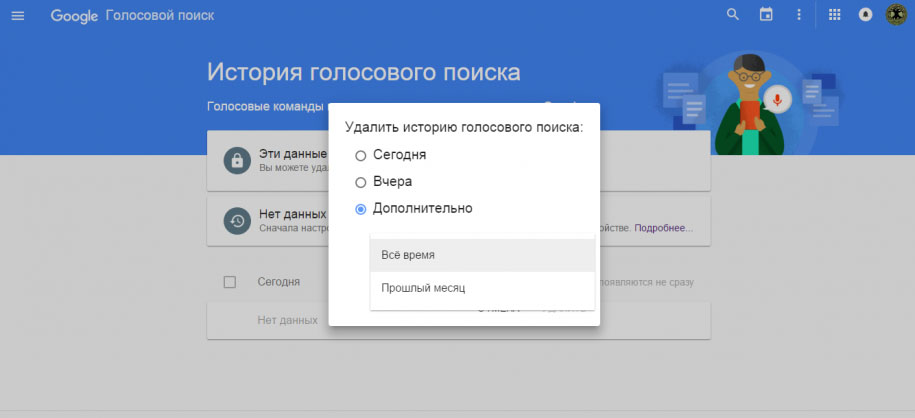Open the calendar date filter icon
The image size is (915, 418).
point(766,15)
